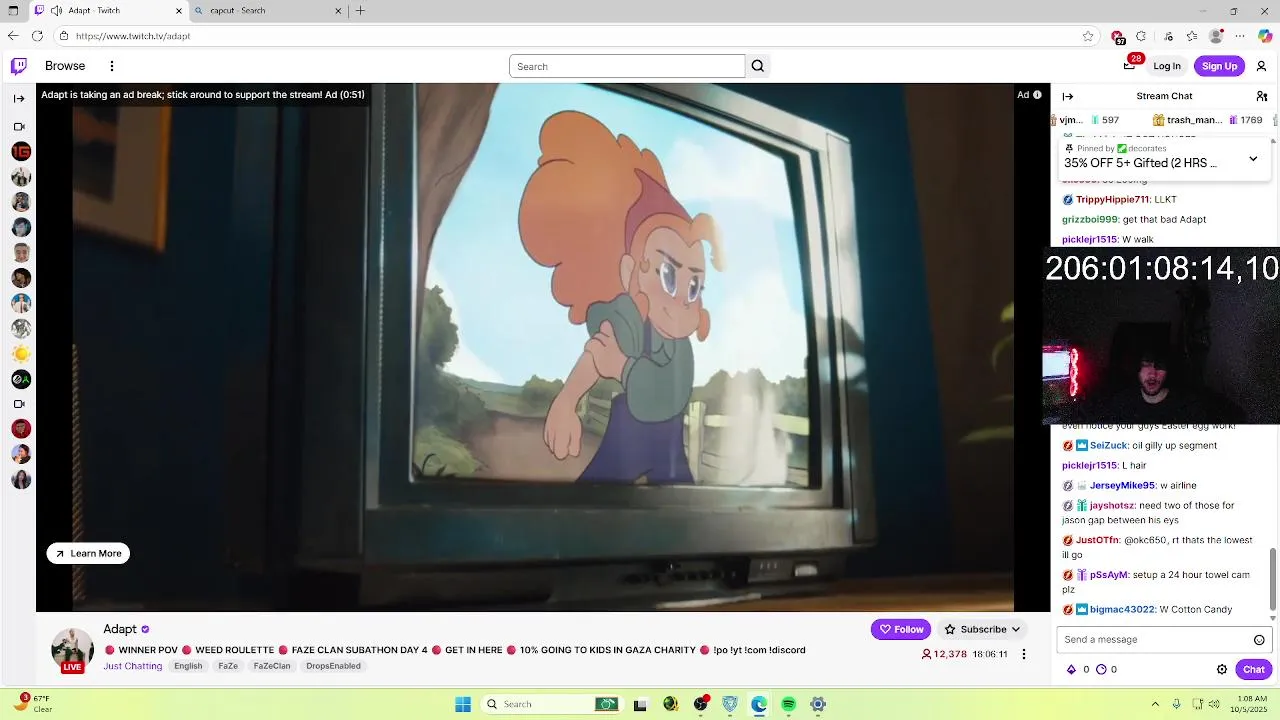Screen dimensions: 1280x720
Task: Click the ad info icon next to Ad label
Action: (1037, 95)
